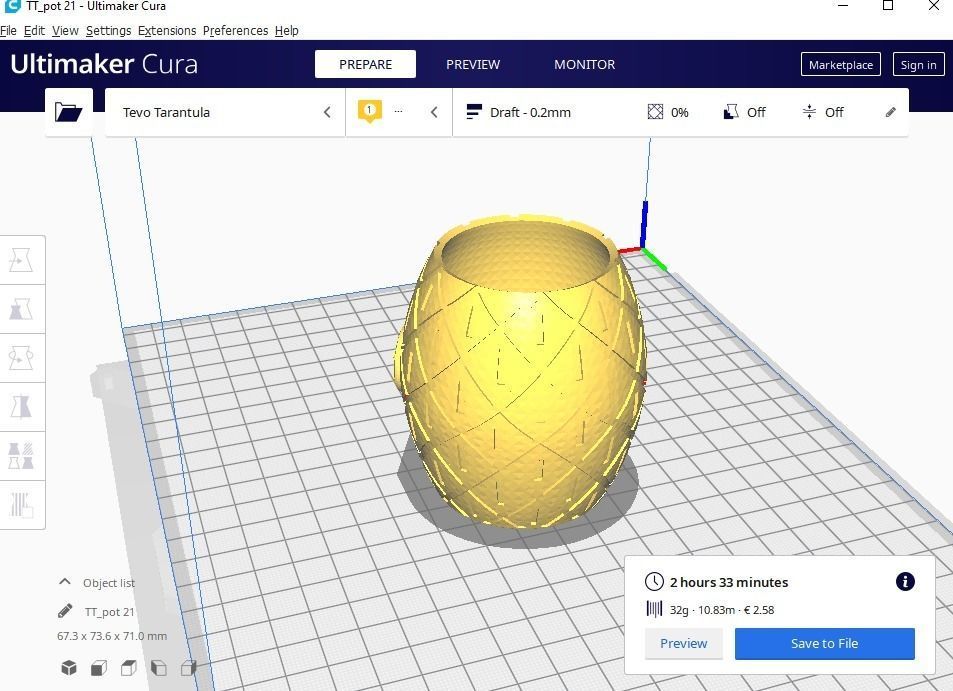Switch to the PREVIEW stage tab
This screenshot has height=691, width=953.
pos(473,64)
